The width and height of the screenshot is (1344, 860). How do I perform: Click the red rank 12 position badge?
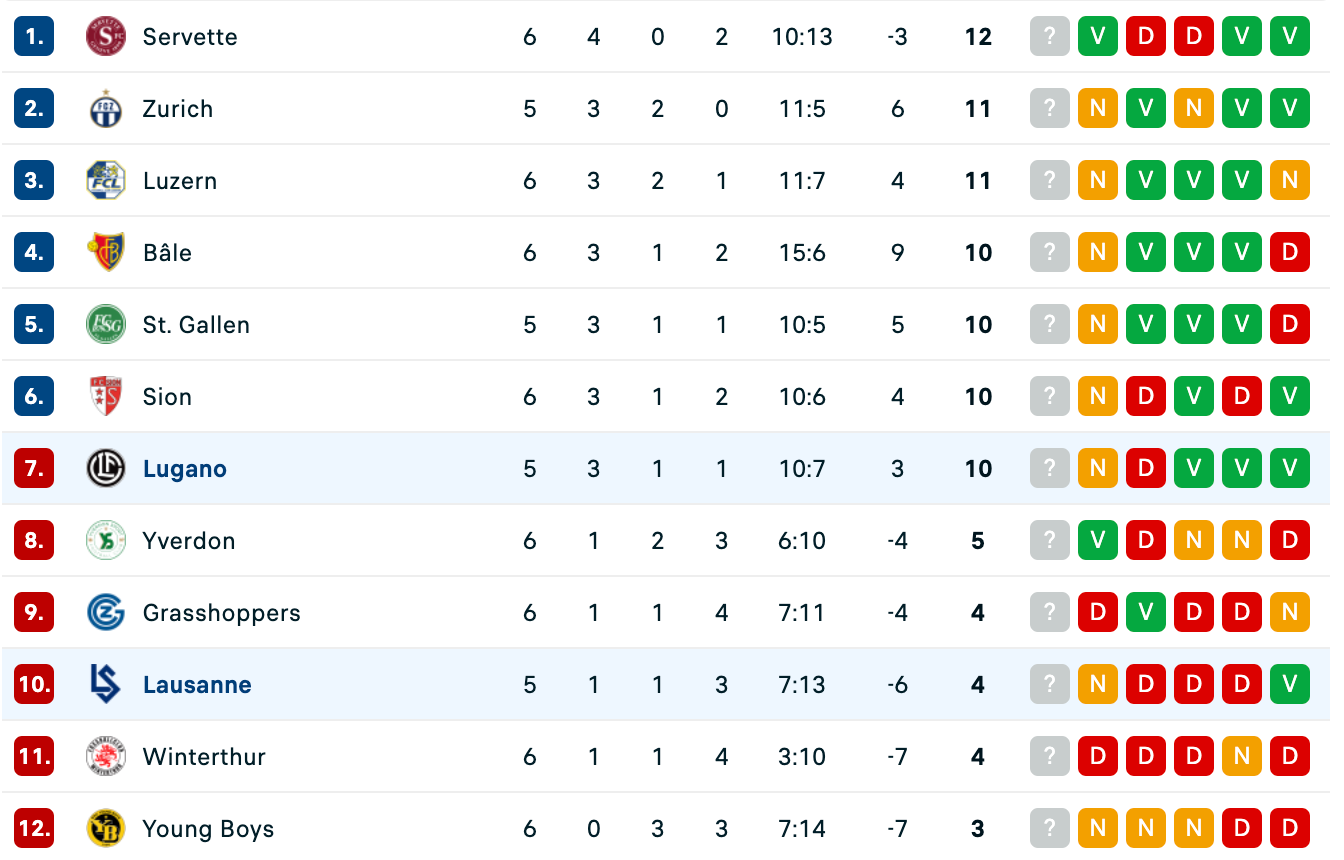pyautogui.click(x=34, y=829)
